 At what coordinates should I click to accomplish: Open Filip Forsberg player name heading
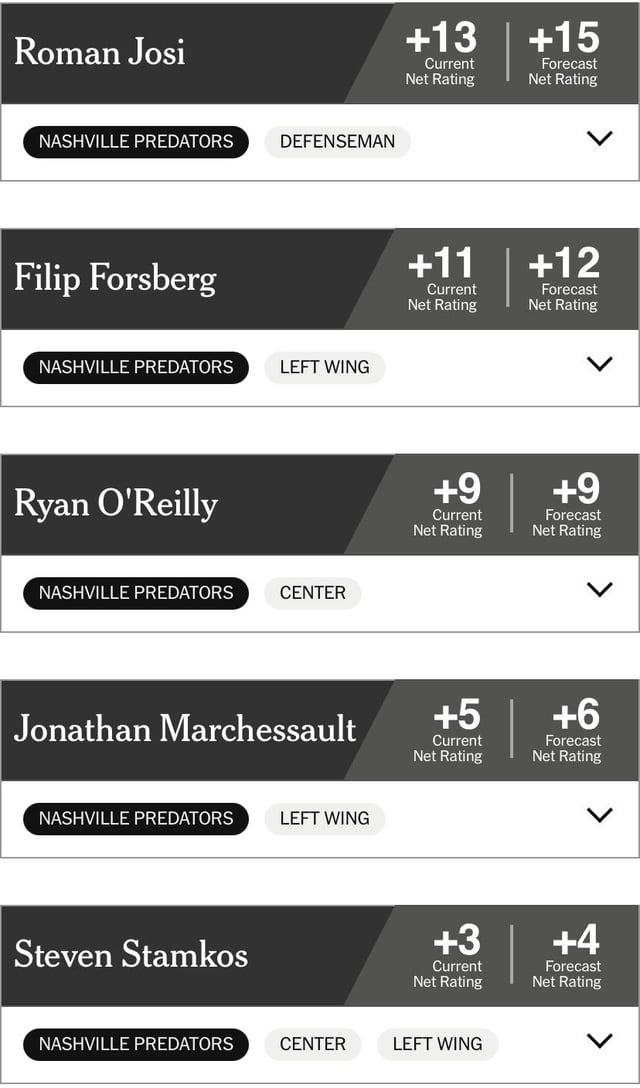[115, 278]
